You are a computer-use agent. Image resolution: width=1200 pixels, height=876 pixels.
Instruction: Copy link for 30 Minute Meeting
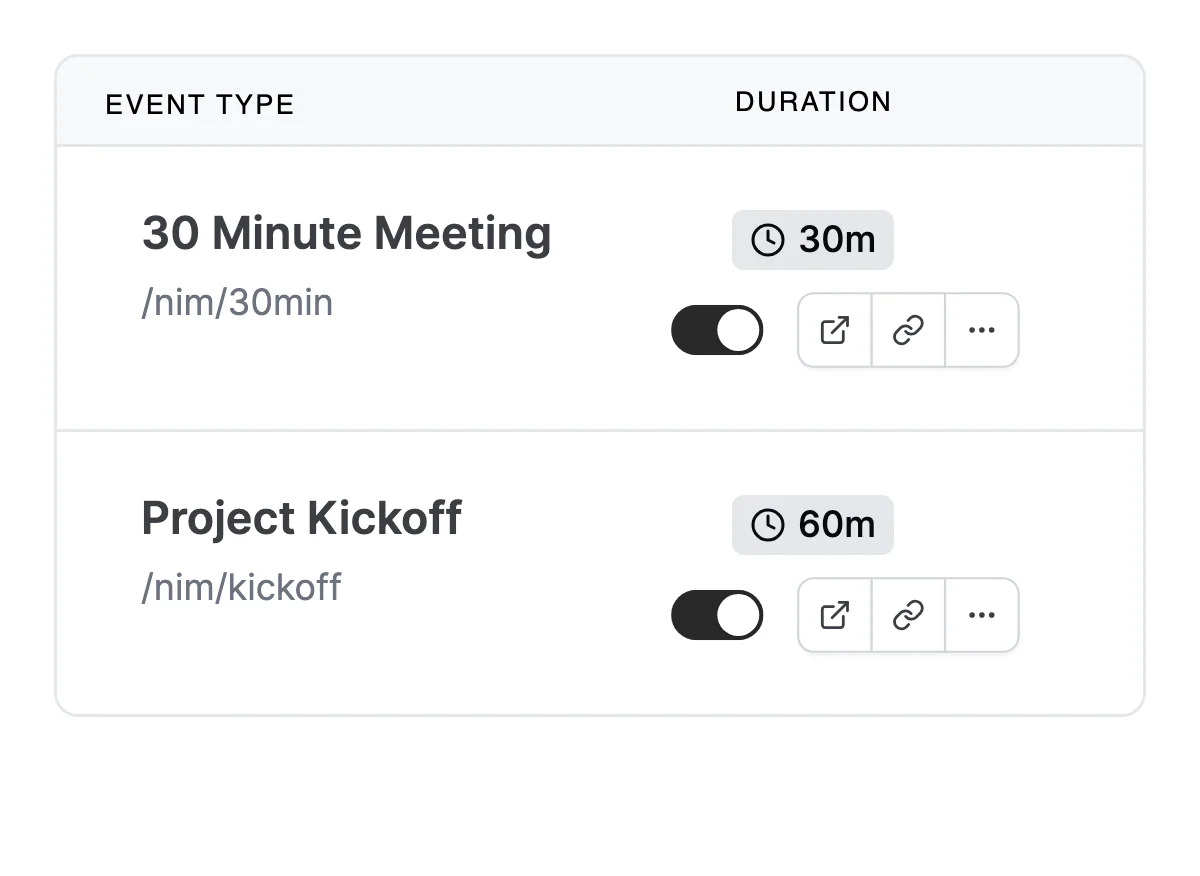[x=908, y=330]
